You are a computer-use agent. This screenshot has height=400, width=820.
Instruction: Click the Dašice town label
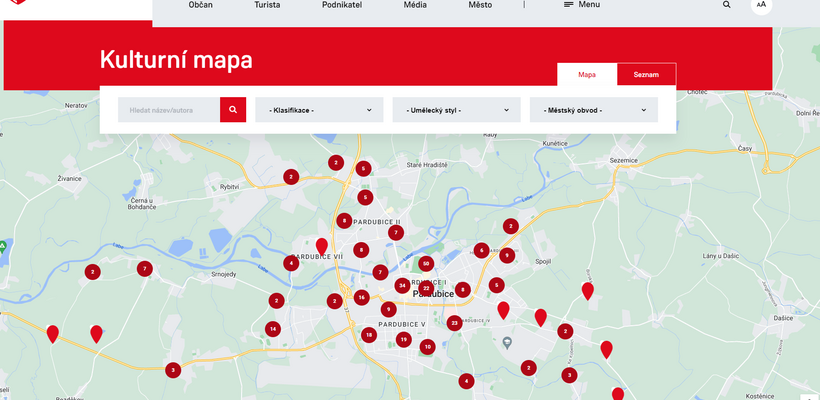[x=784, y=318]
